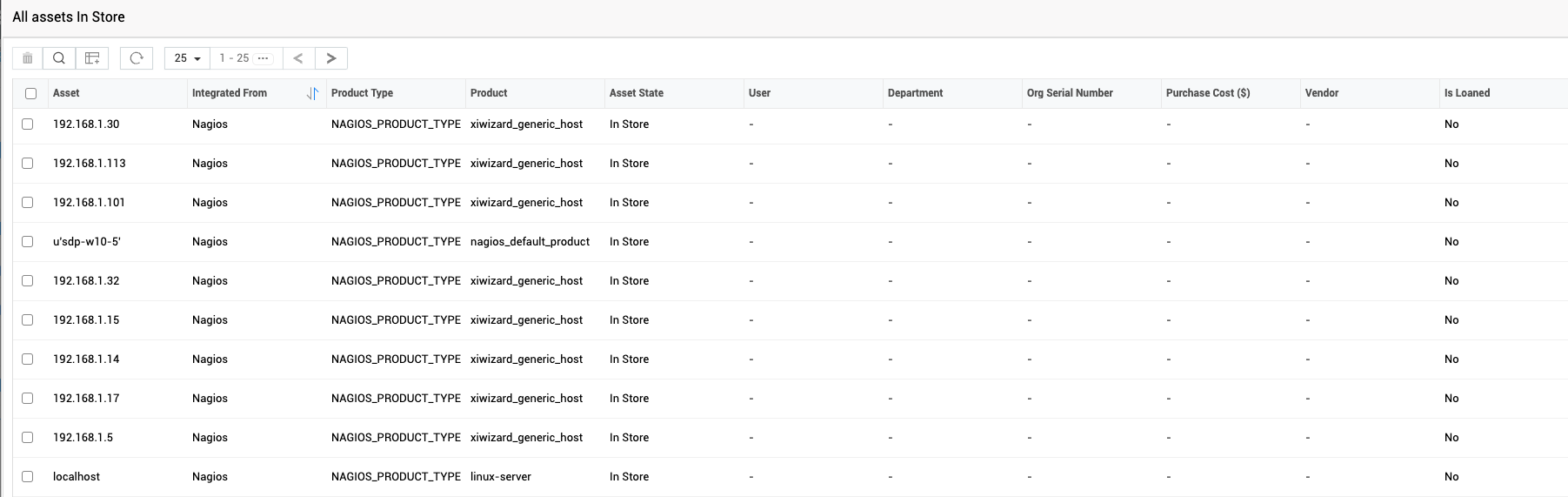1568x497 pixels.
Task: Select checkbox for 192.168.1.32
Action: 28,281
